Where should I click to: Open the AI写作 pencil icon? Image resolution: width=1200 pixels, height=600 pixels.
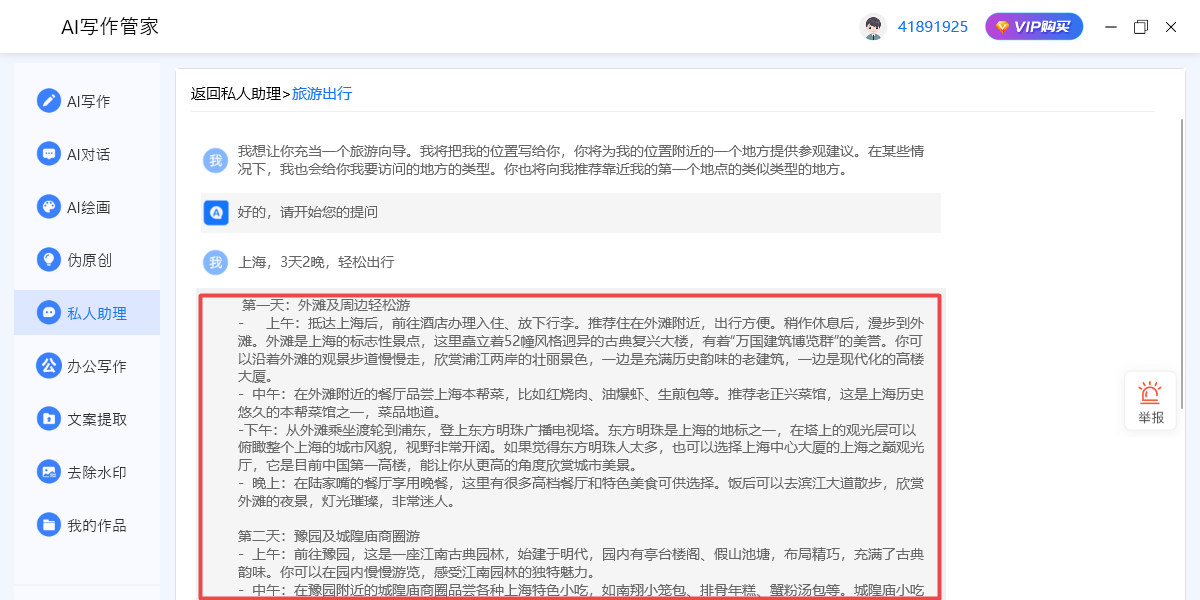(48, 101)
